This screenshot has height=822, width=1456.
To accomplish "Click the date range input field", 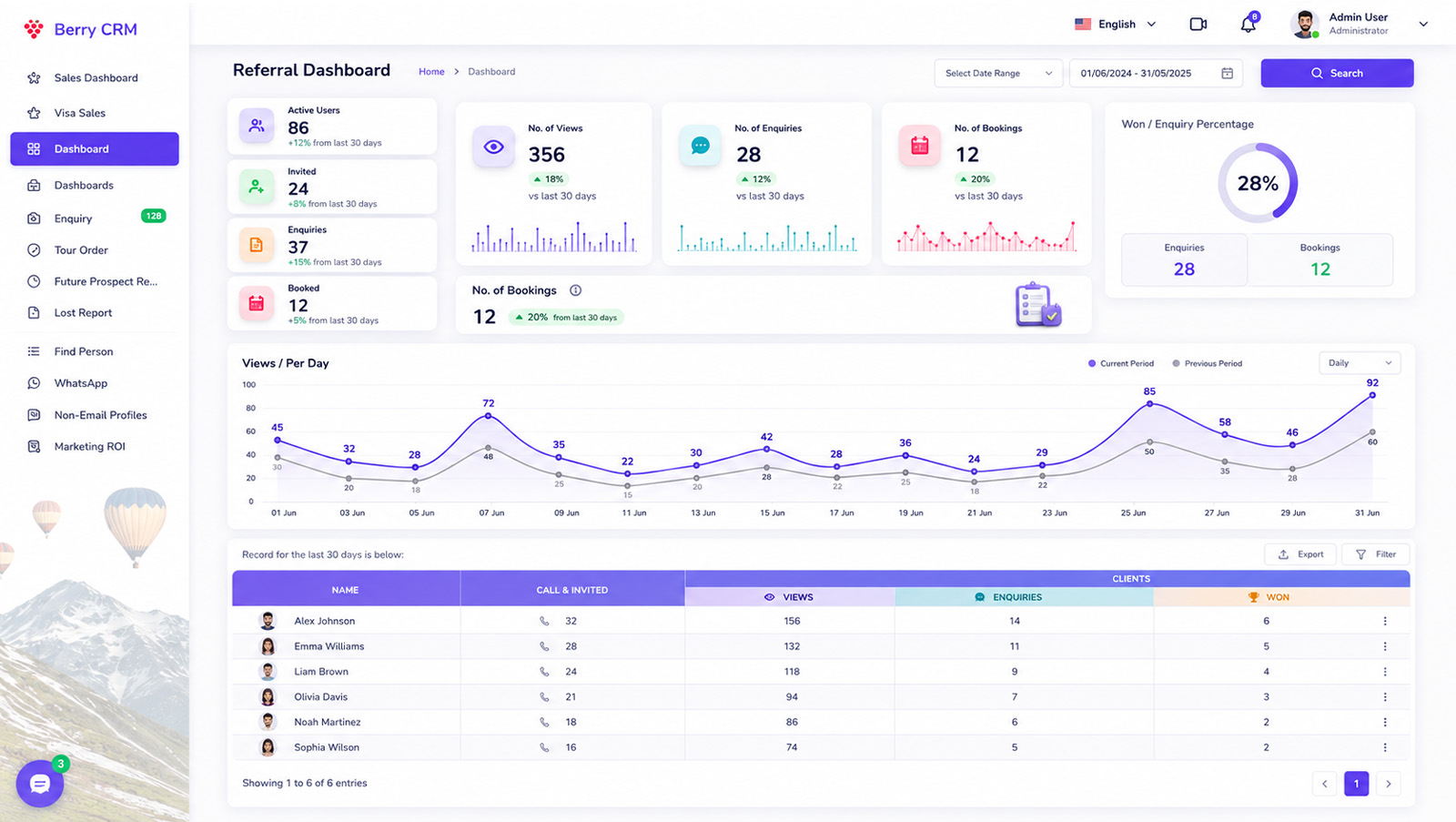I will [1156, 73].
